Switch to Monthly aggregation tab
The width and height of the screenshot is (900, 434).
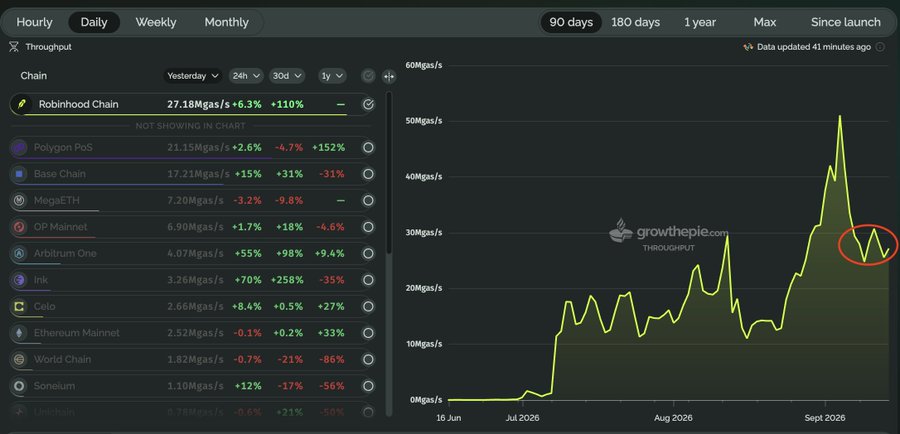[x=226, y=22]
